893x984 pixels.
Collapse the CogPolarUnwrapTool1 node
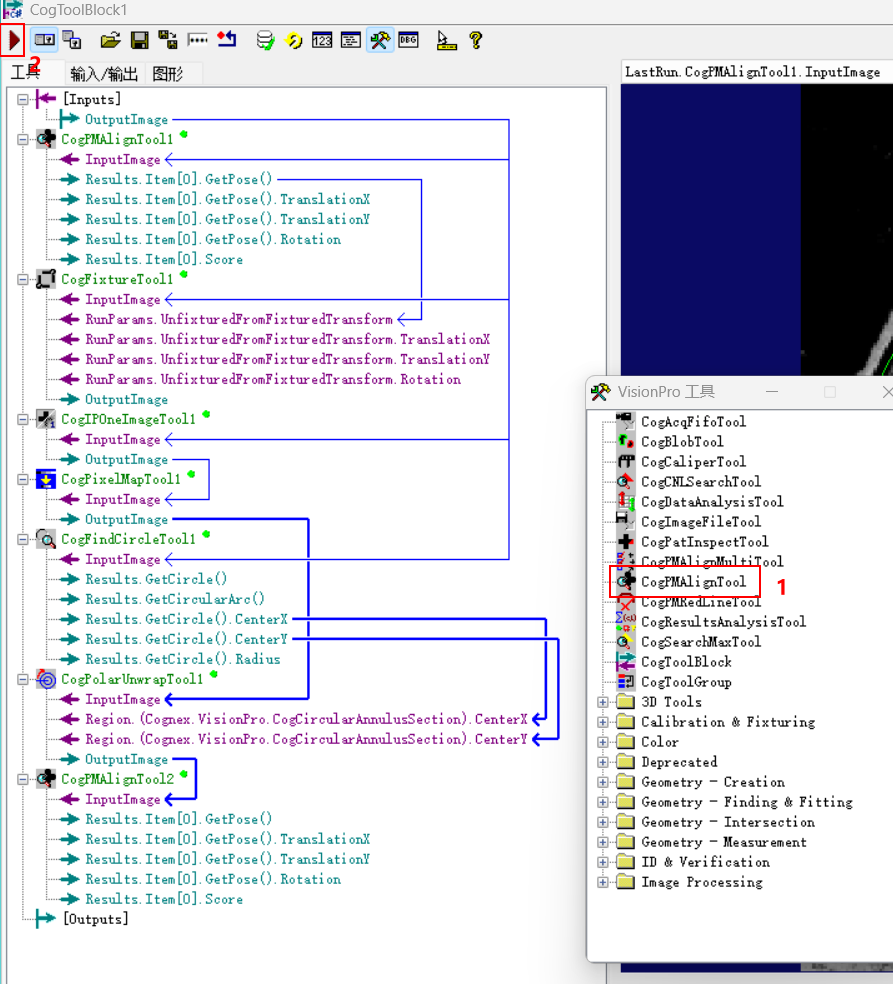(23, 679)
